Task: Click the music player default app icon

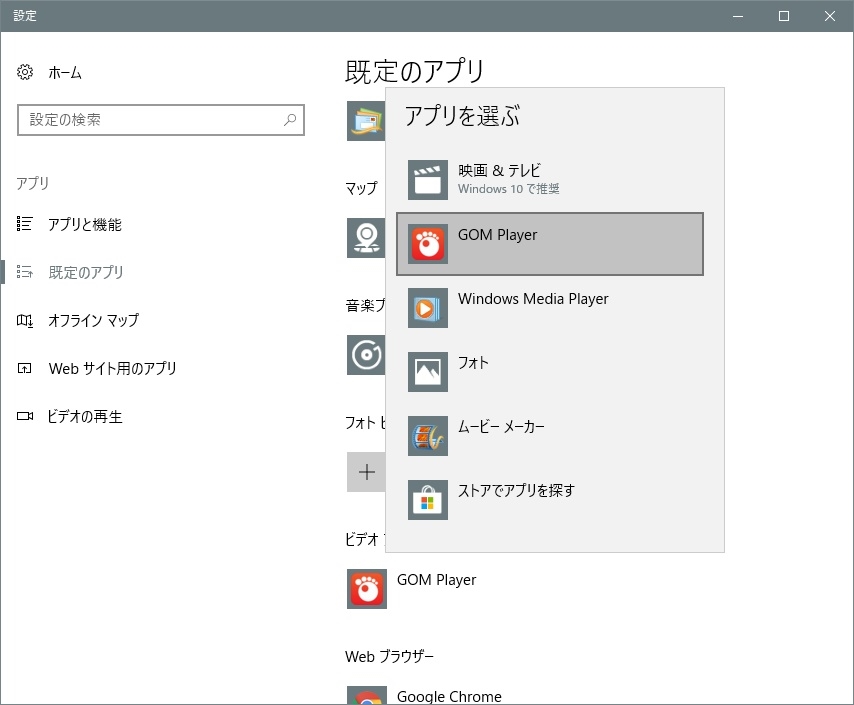Action: [x=365, y=355]
